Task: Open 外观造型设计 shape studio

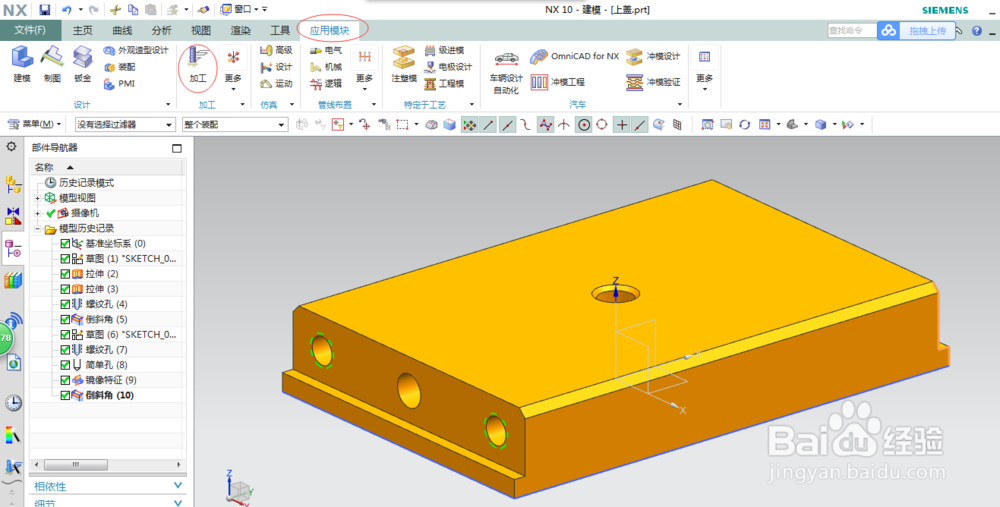Action: (136, 50)
